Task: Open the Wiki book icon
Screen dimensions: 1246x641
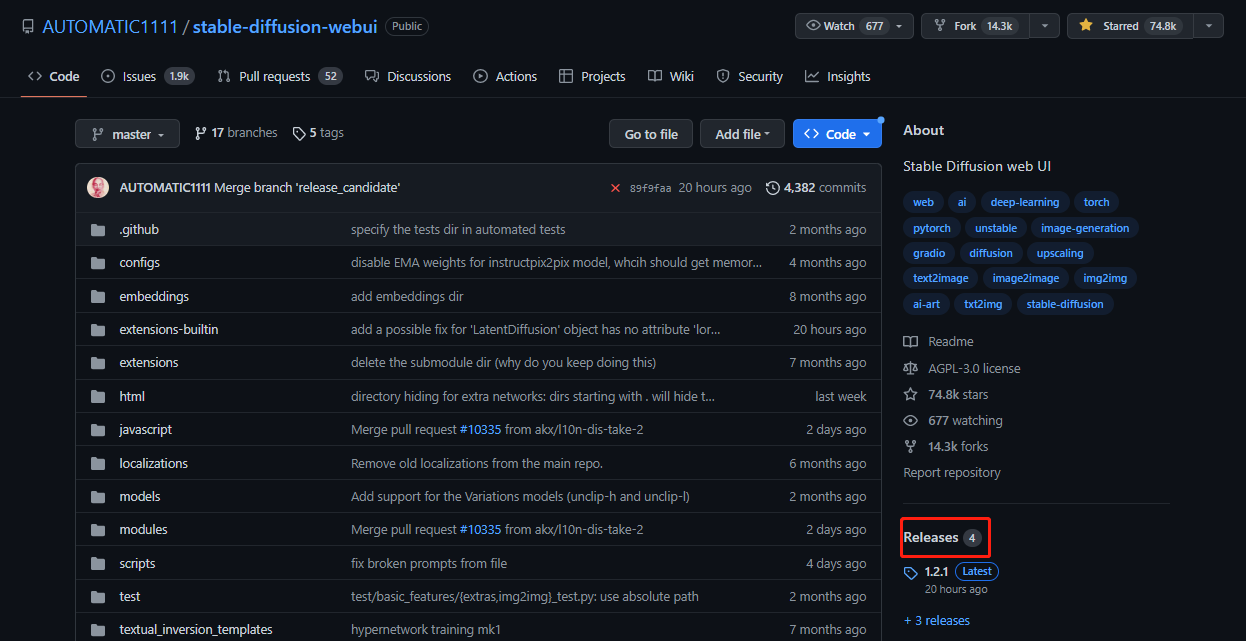Action: [x=653, y=76]
